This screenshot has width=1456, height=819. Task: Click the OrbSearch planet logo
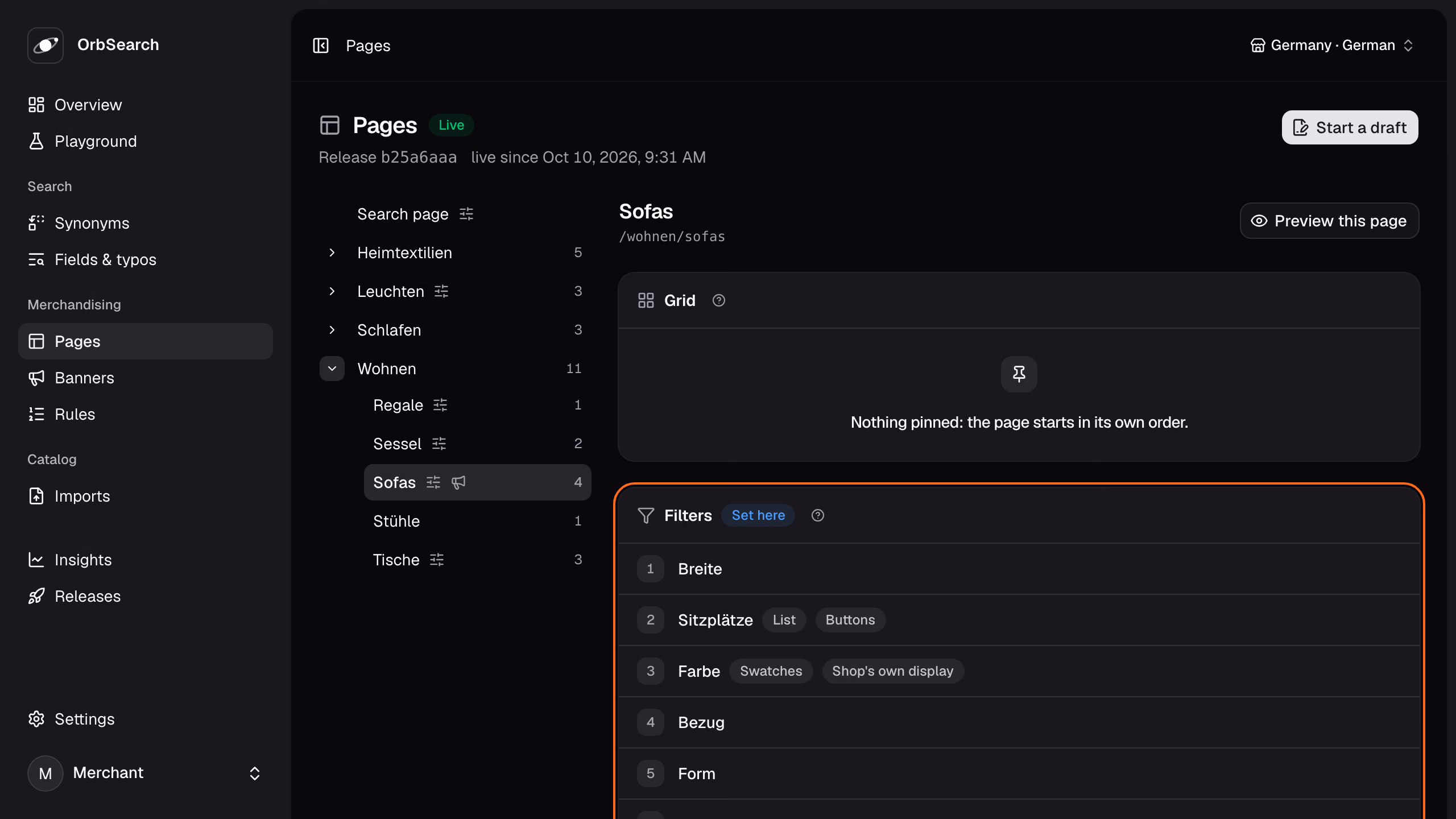45,45
